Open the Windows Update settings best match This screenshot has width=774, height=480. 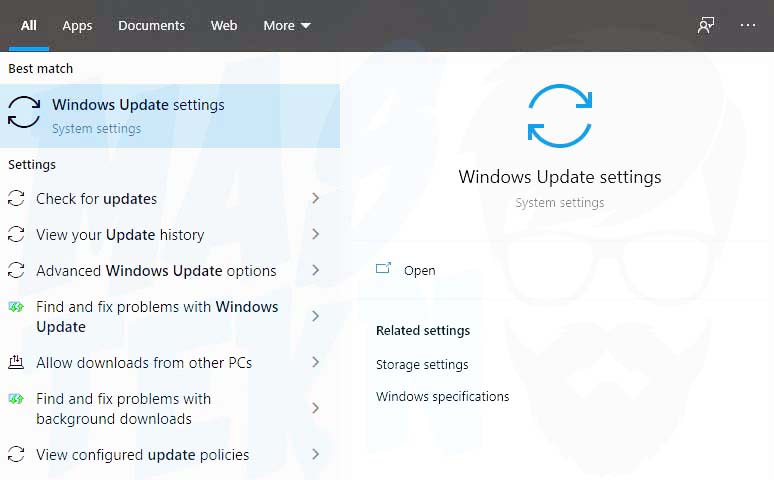(170, 116)
